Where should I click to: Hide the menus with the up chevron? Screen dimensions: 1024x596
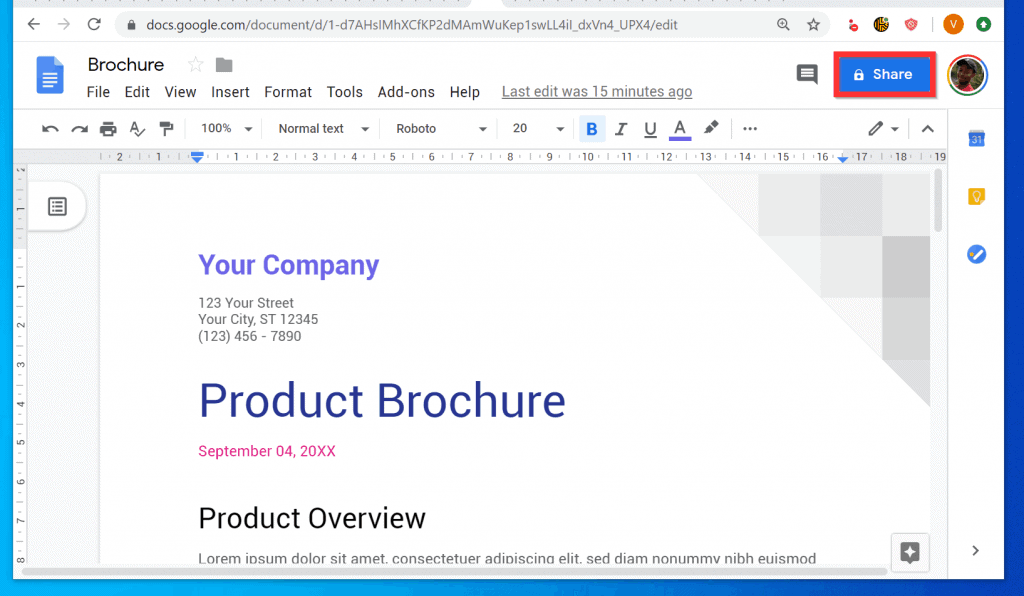click(x=927, y=129)
